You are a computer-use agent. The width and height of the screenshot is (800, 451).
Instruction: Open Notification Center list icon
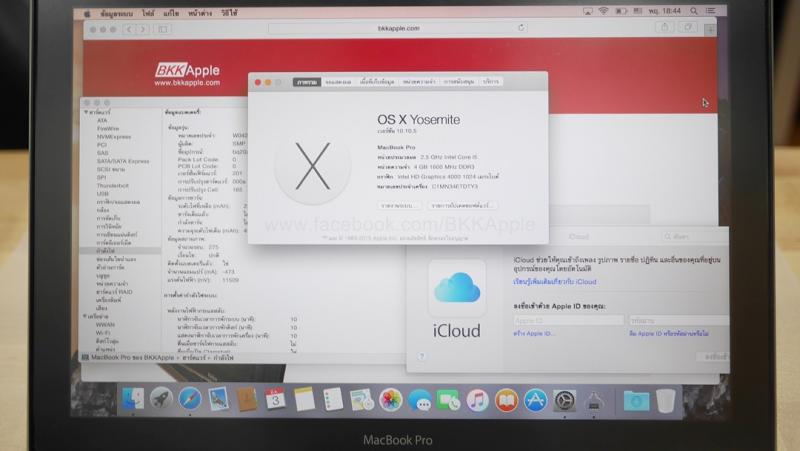click(710, 11)
